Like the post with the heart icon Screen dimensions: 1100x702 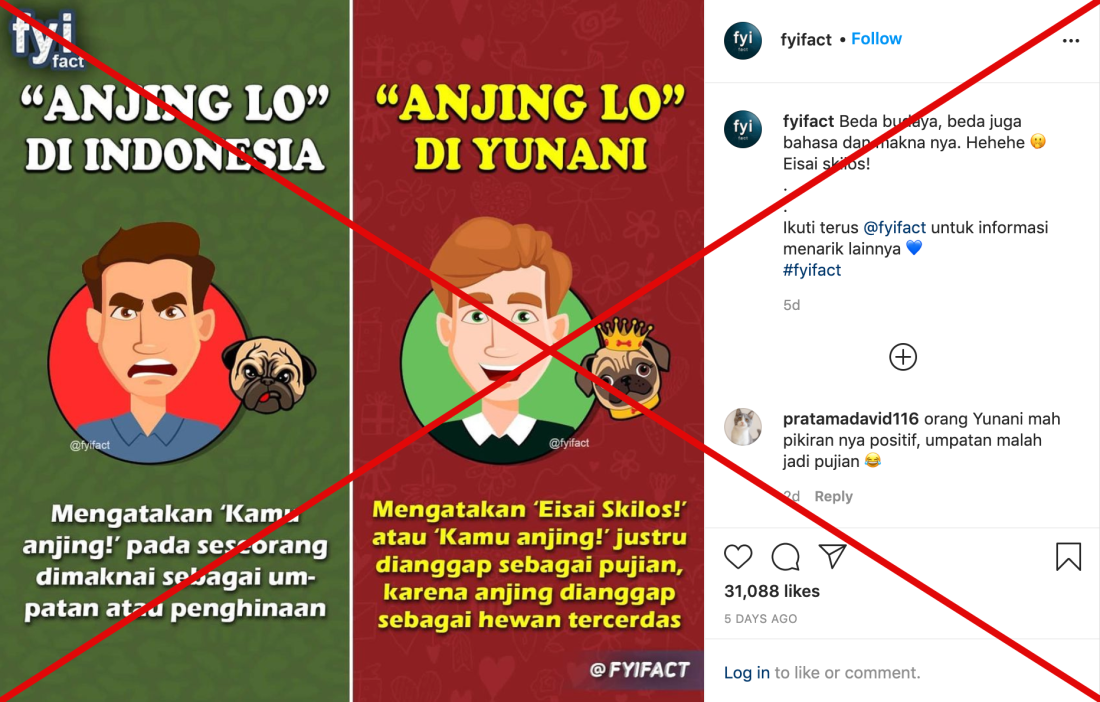point(738,557)
